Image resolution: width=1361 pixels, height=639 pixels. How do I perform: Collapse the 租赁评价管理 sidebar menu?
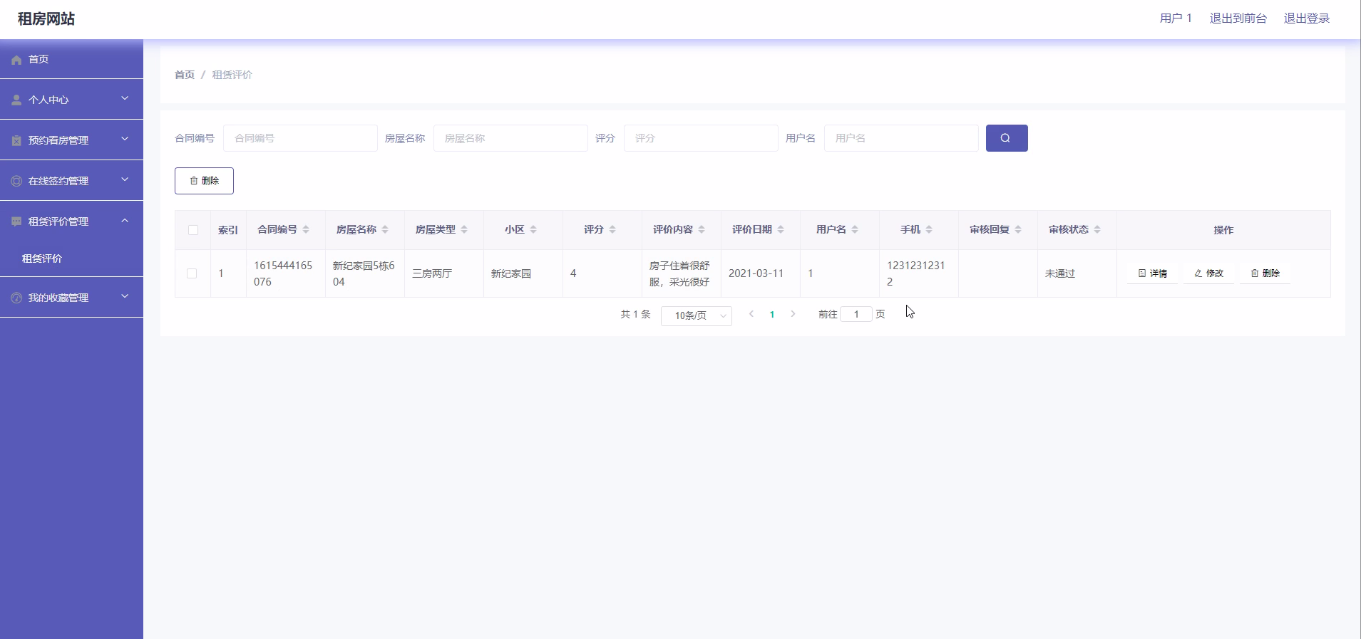click(x=71, y=221)
